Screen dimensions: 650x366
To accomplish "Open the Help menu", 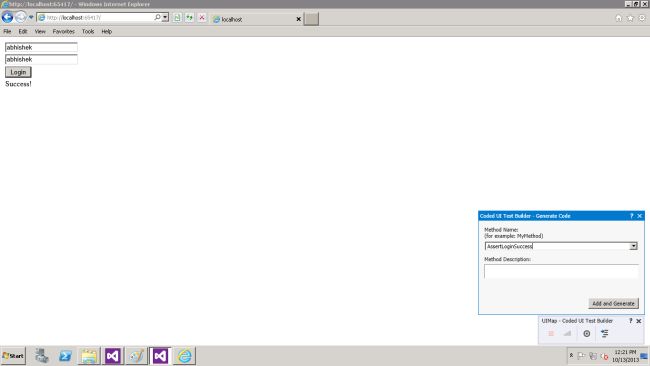I will [107, 32].
